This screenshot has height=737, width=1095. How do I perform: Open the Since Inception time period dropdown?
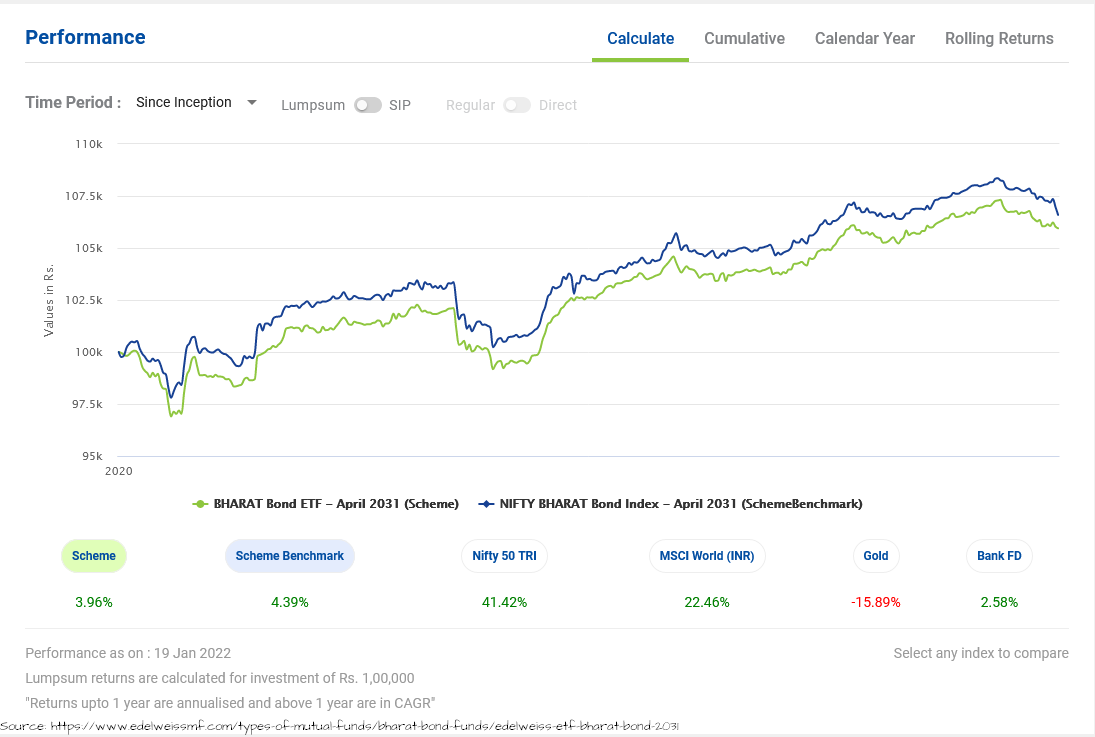tap(196, 103)
